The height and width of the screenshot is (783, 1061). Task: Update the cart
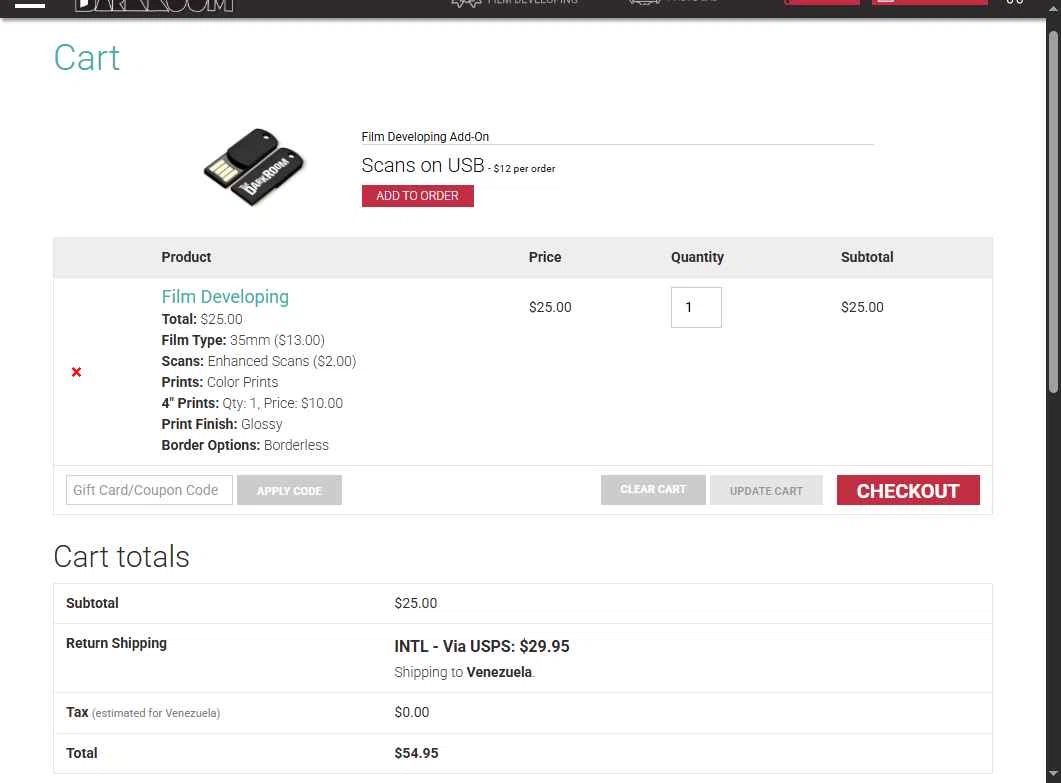(766, 490)
